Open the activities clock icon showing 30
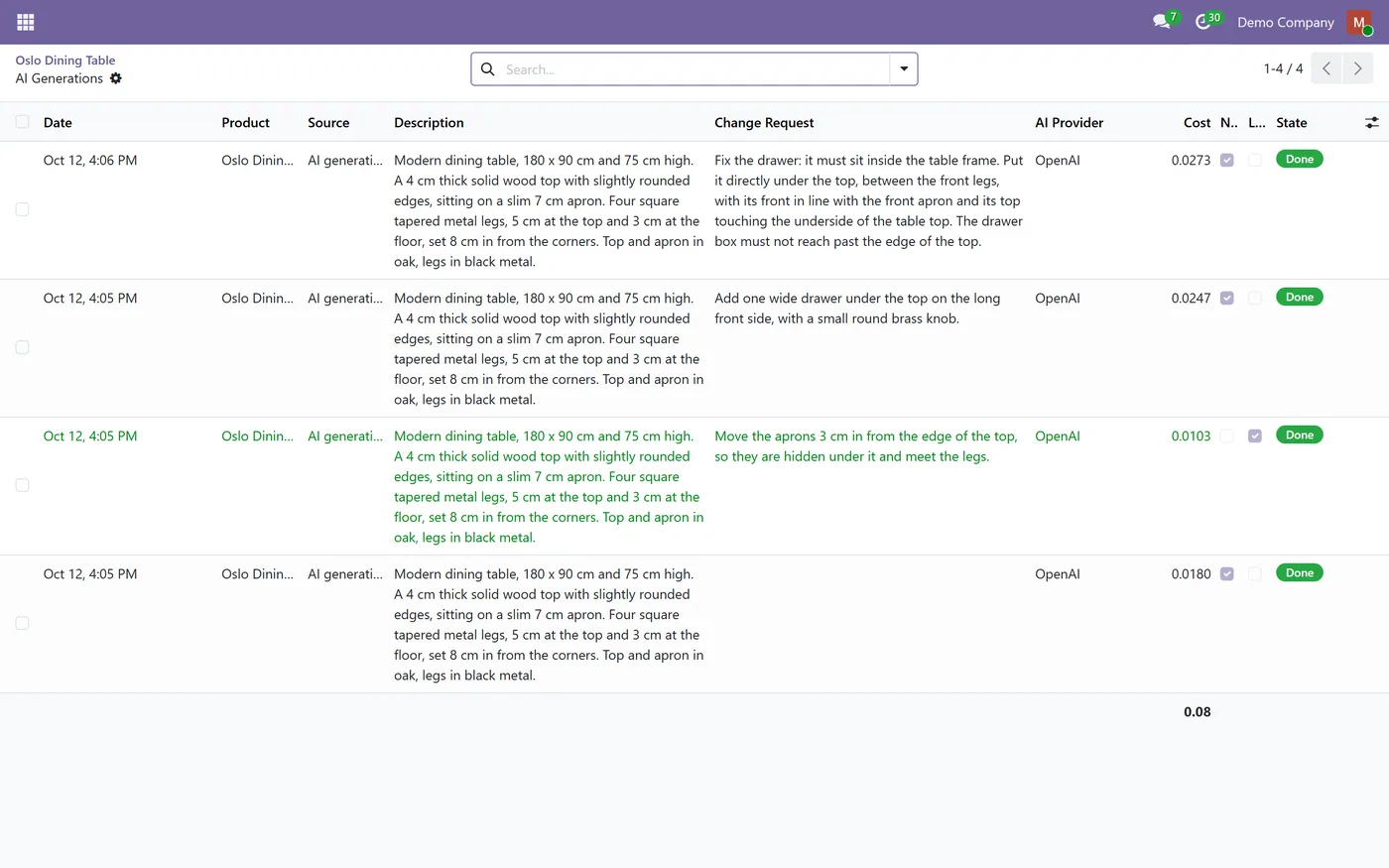The height and width of the screenshot is (868, 1389). [x=1205, y=21]
